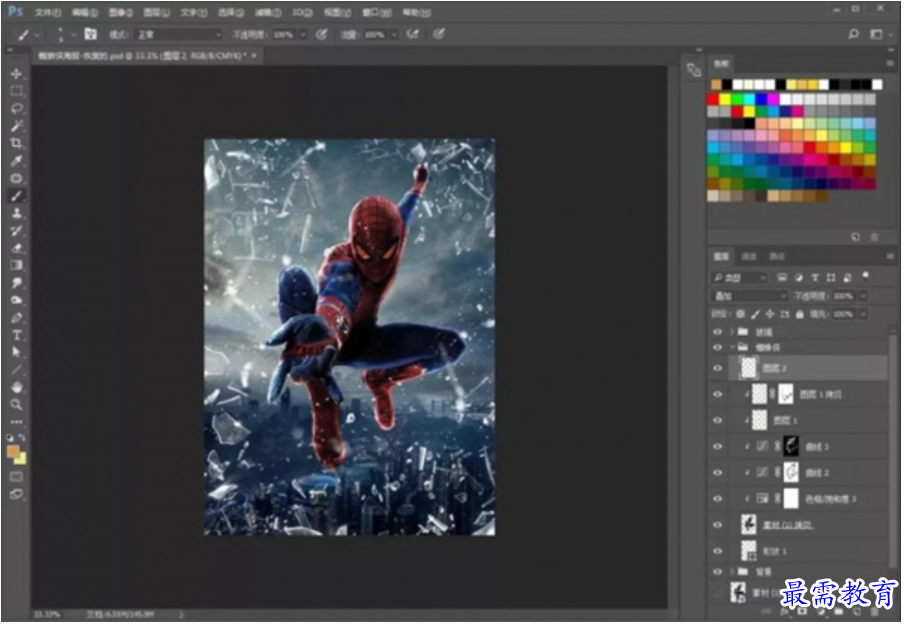Open Layers panel fill dropdown arrow
The width and height of the screenshot is (904, 625).
(863, 314)
